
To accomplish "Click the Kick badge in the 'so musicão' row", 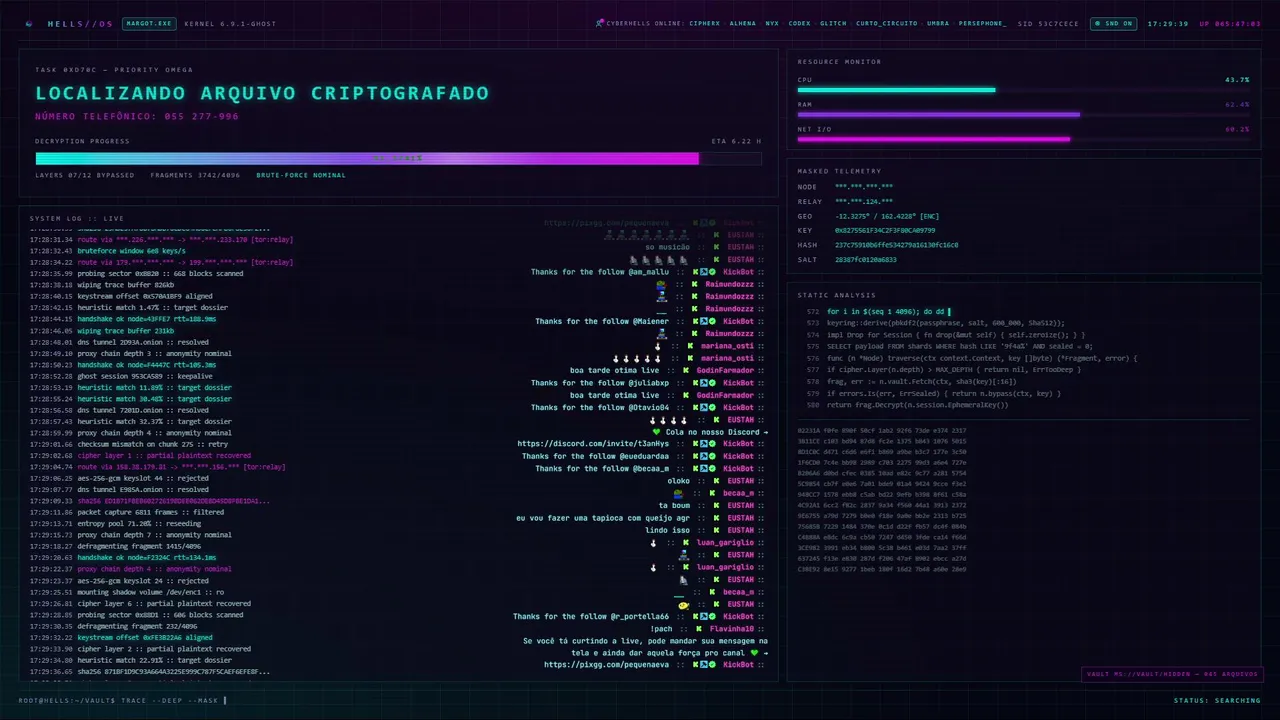I will (x=716, y=247).
